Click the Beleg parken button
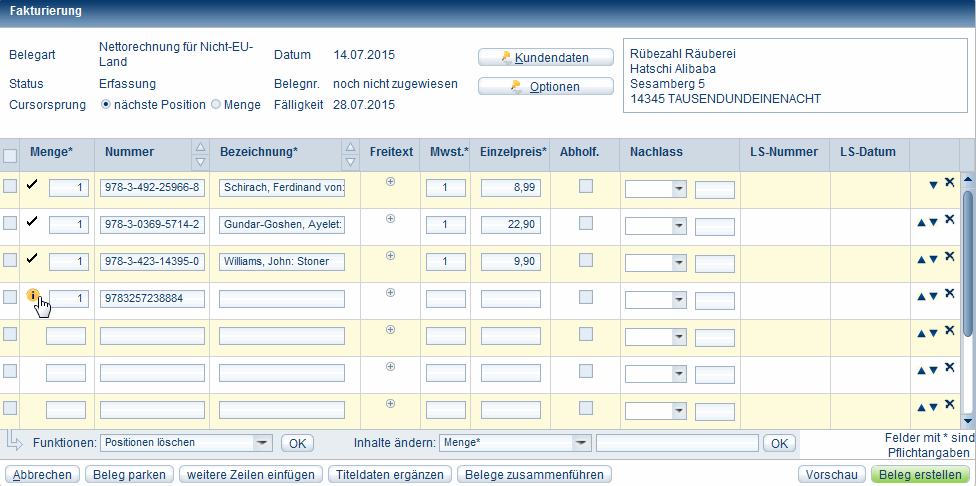976x486 pixels. (128, 474)
